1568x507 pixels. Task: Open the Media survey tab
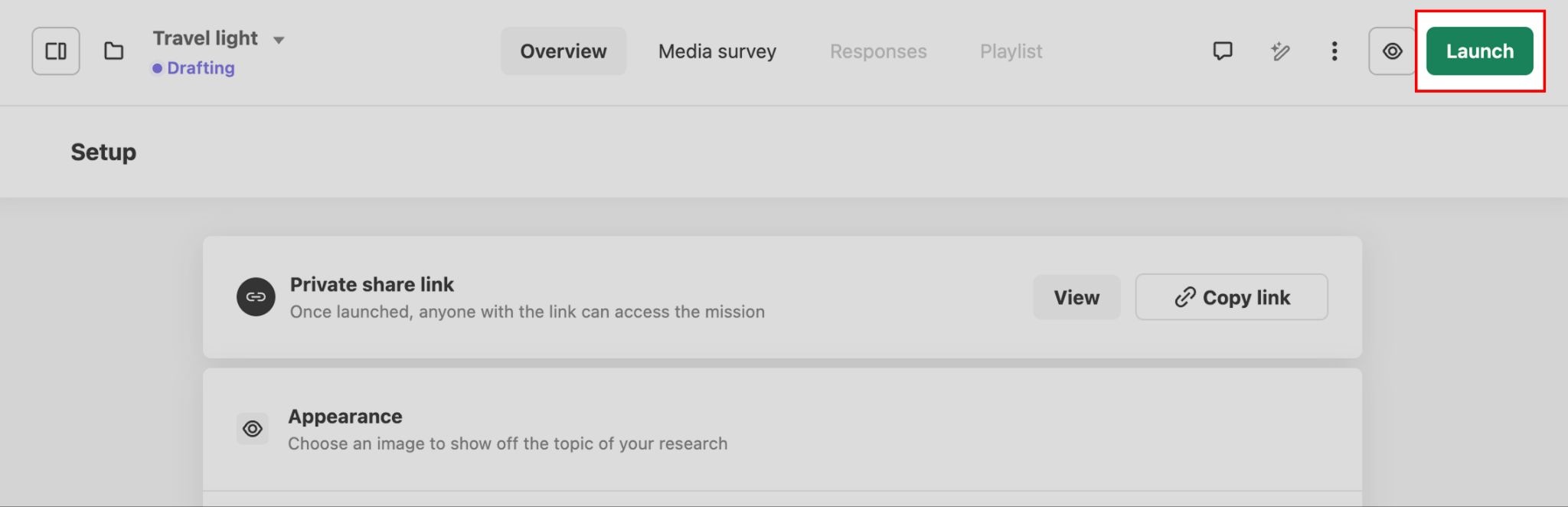click(x=717, y=51)
